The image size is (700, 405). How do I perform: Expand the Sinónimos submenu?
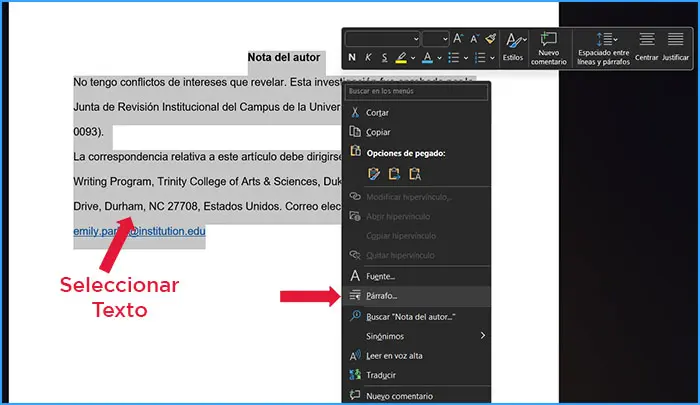pyautogui.click(x=416, y=336)
